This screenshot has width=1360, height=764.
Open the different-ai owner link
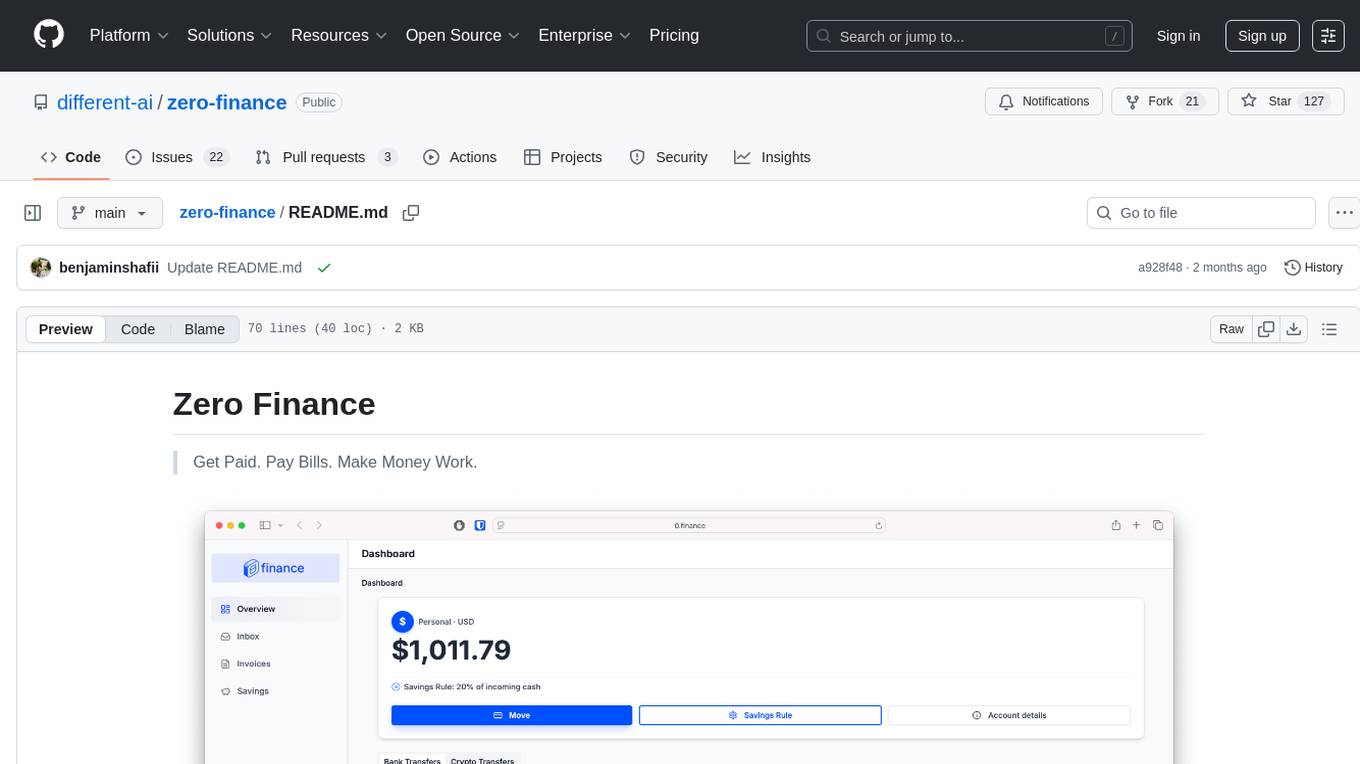(105, 102)
